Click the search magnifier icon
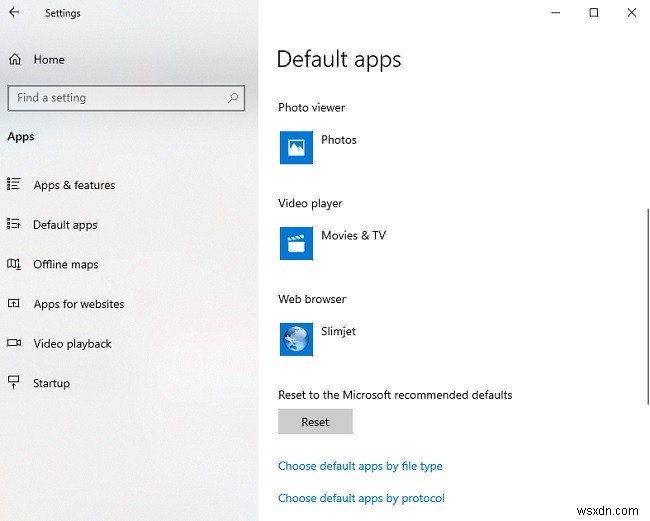This screenshot has height=521, width=650. click(233, 98)
